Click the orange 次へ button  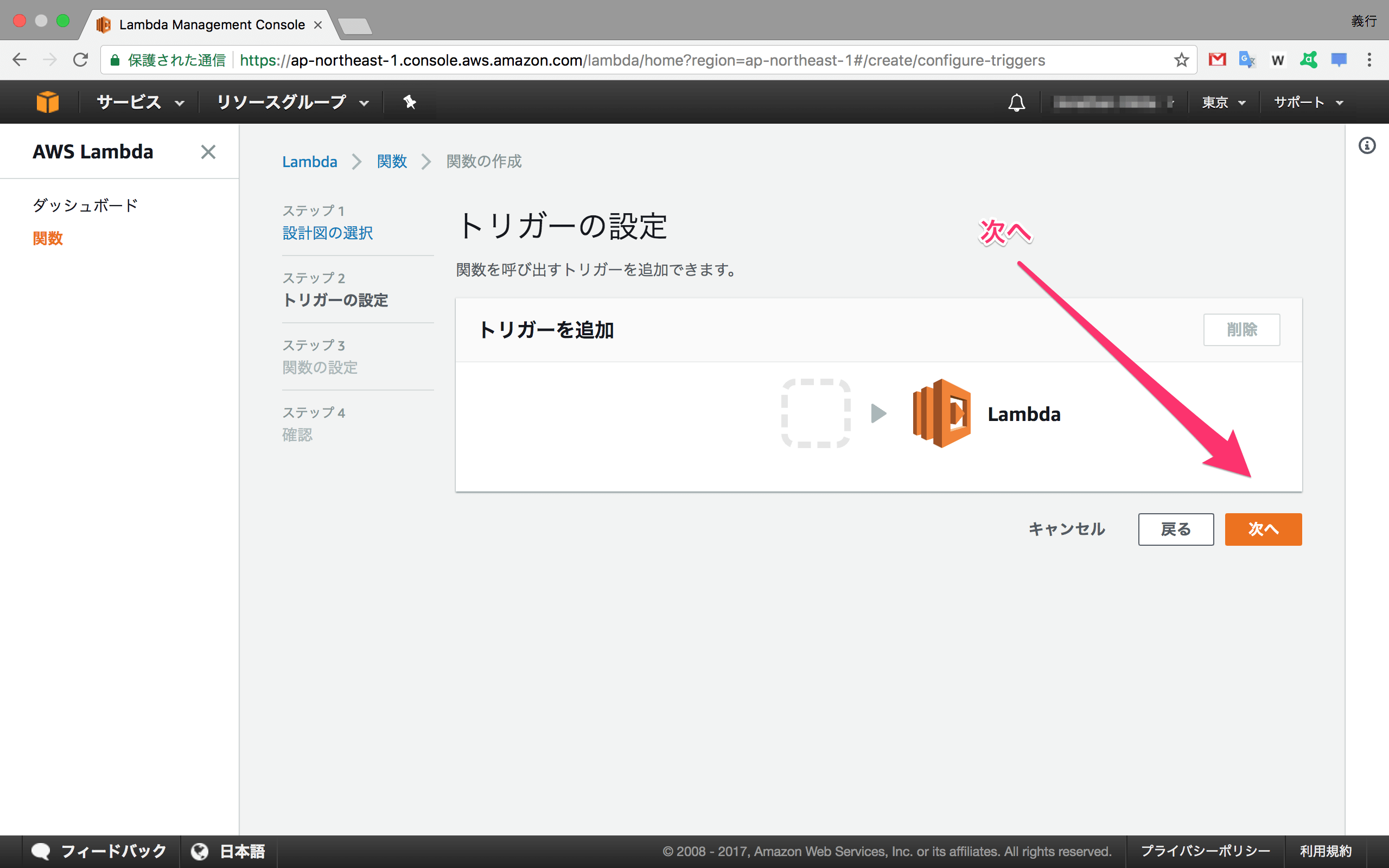click(1263, 529)
